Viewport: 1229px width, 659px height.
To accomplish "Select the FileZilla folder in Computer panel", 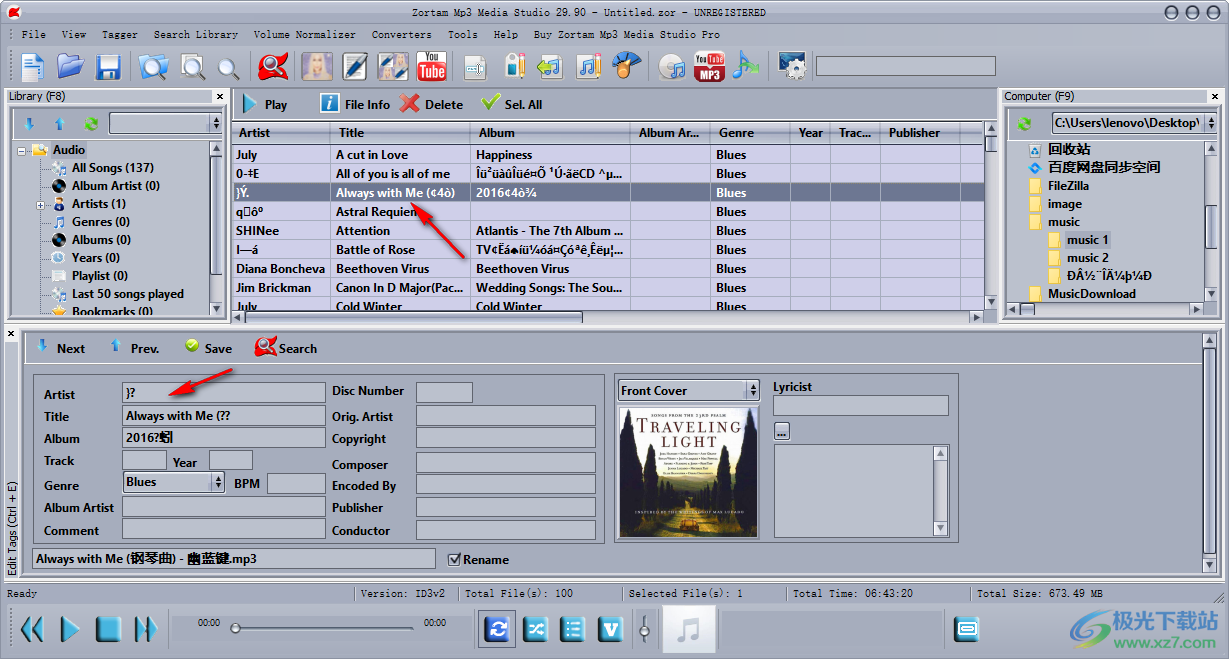I will 1068,186.
